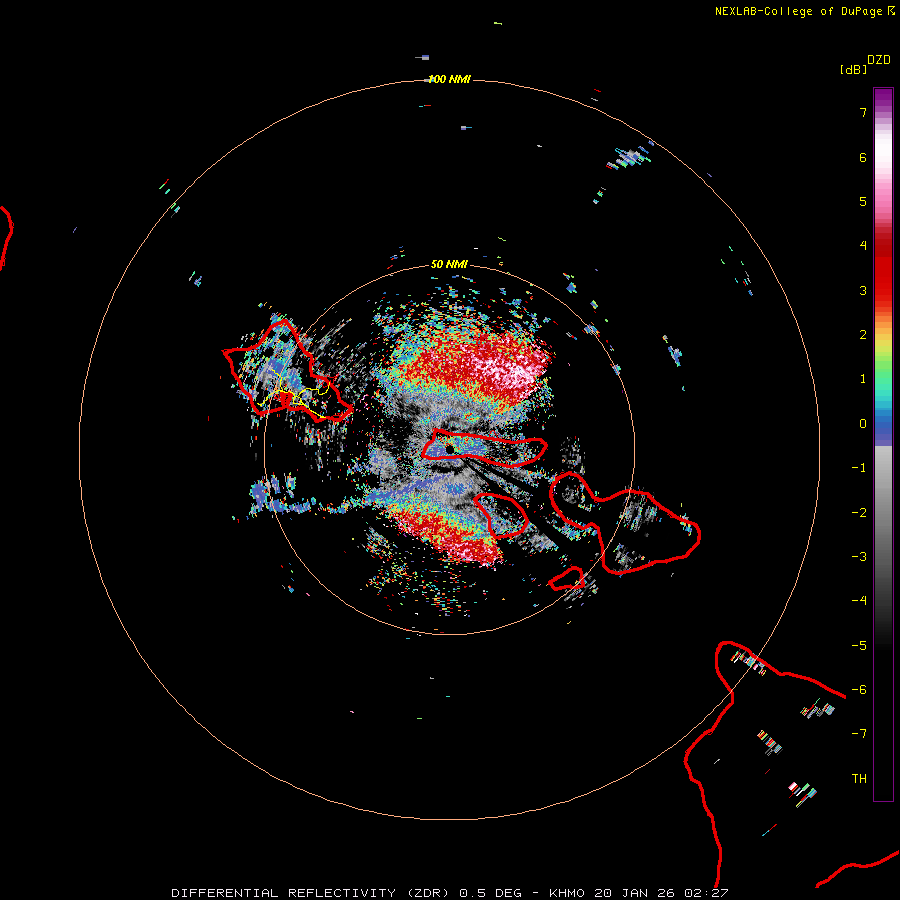Click the 7 value on color scale
Viewport: 900px width, 900px height.
(863, 112)
